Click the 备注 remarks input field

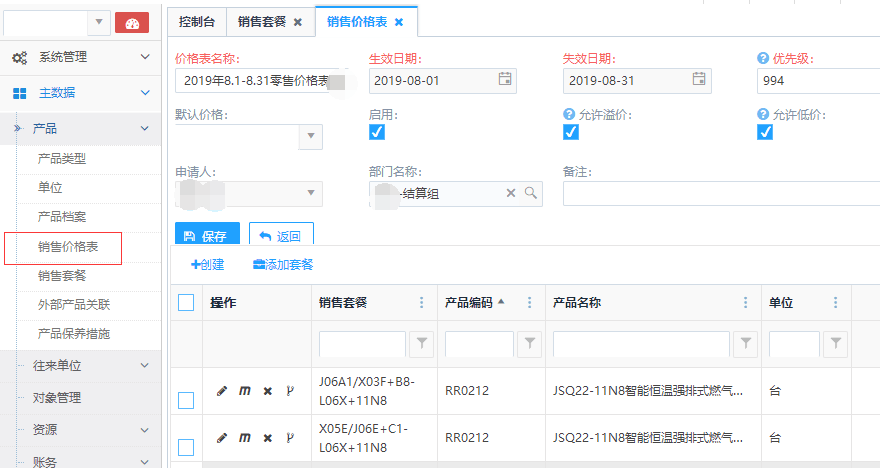[x=720, y=193]
